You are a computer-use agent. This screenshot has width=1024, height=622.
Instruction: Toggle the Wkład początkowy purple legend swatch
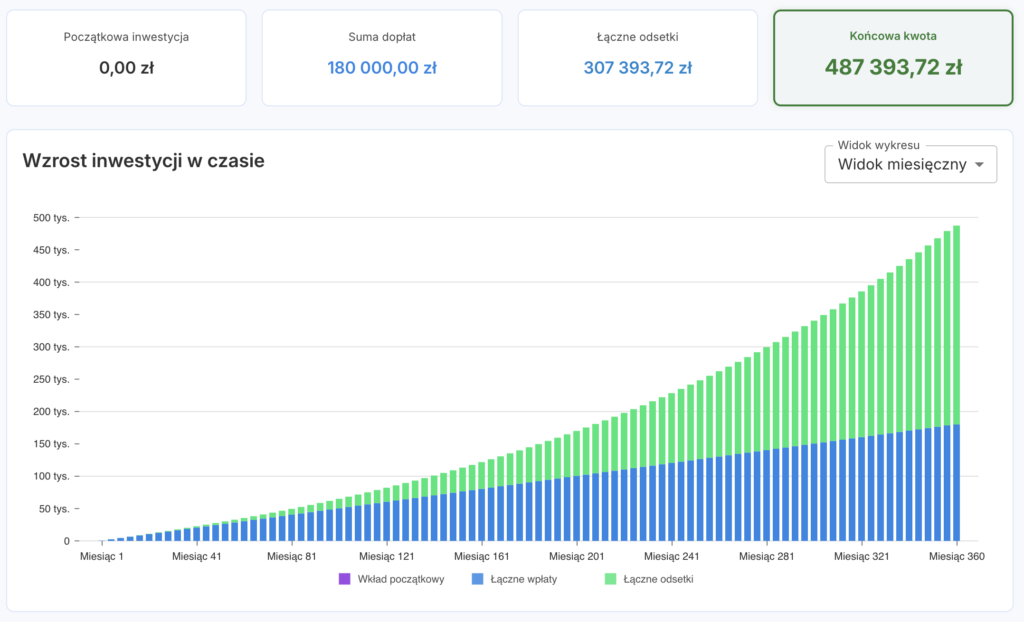(344, 579)
